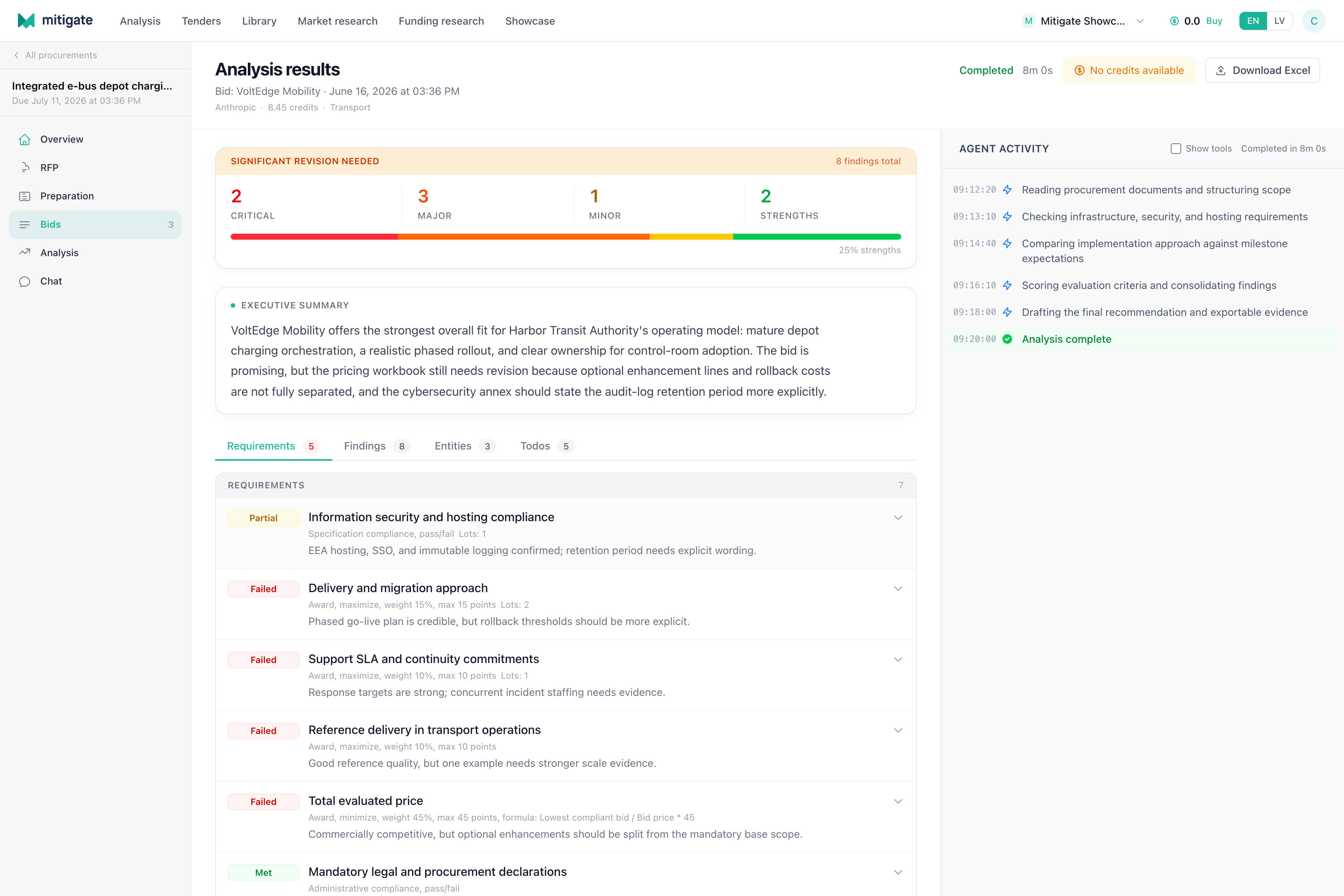Enable the Show tools checkbox
1344x896 pixels.
(1175, 149)
